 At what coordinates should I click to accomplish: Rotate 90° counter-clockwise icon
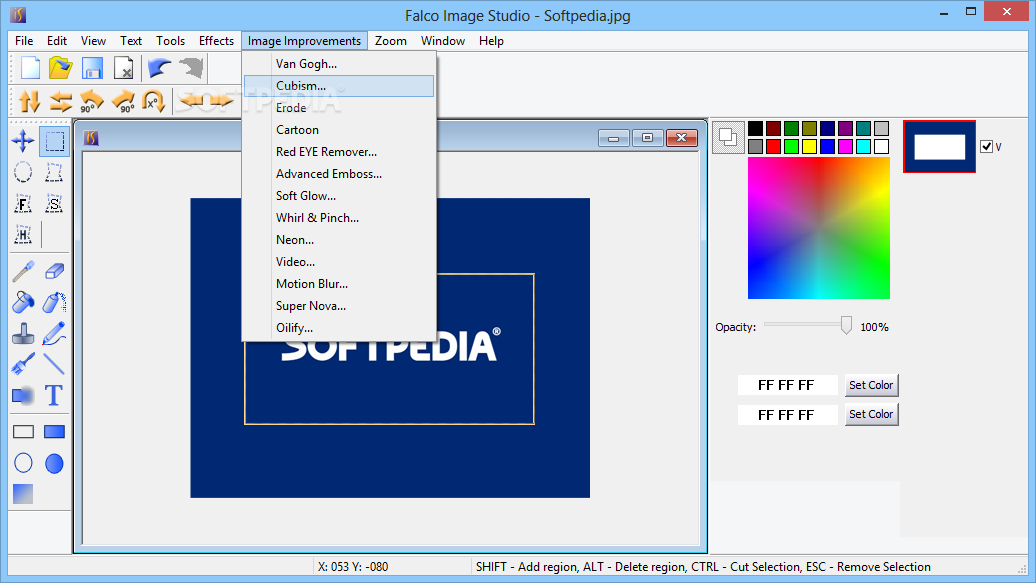pyautogui.click(x=92, y=101)
